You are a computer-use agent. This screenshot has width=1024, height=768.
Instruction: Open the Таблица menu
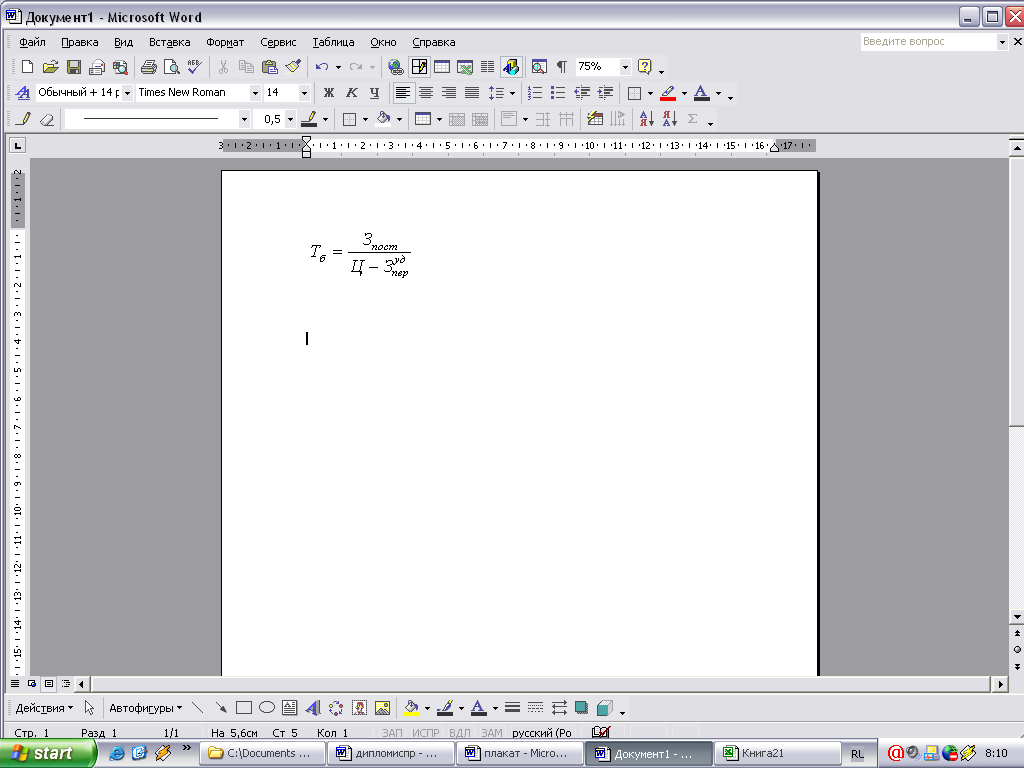pos(333,42)
